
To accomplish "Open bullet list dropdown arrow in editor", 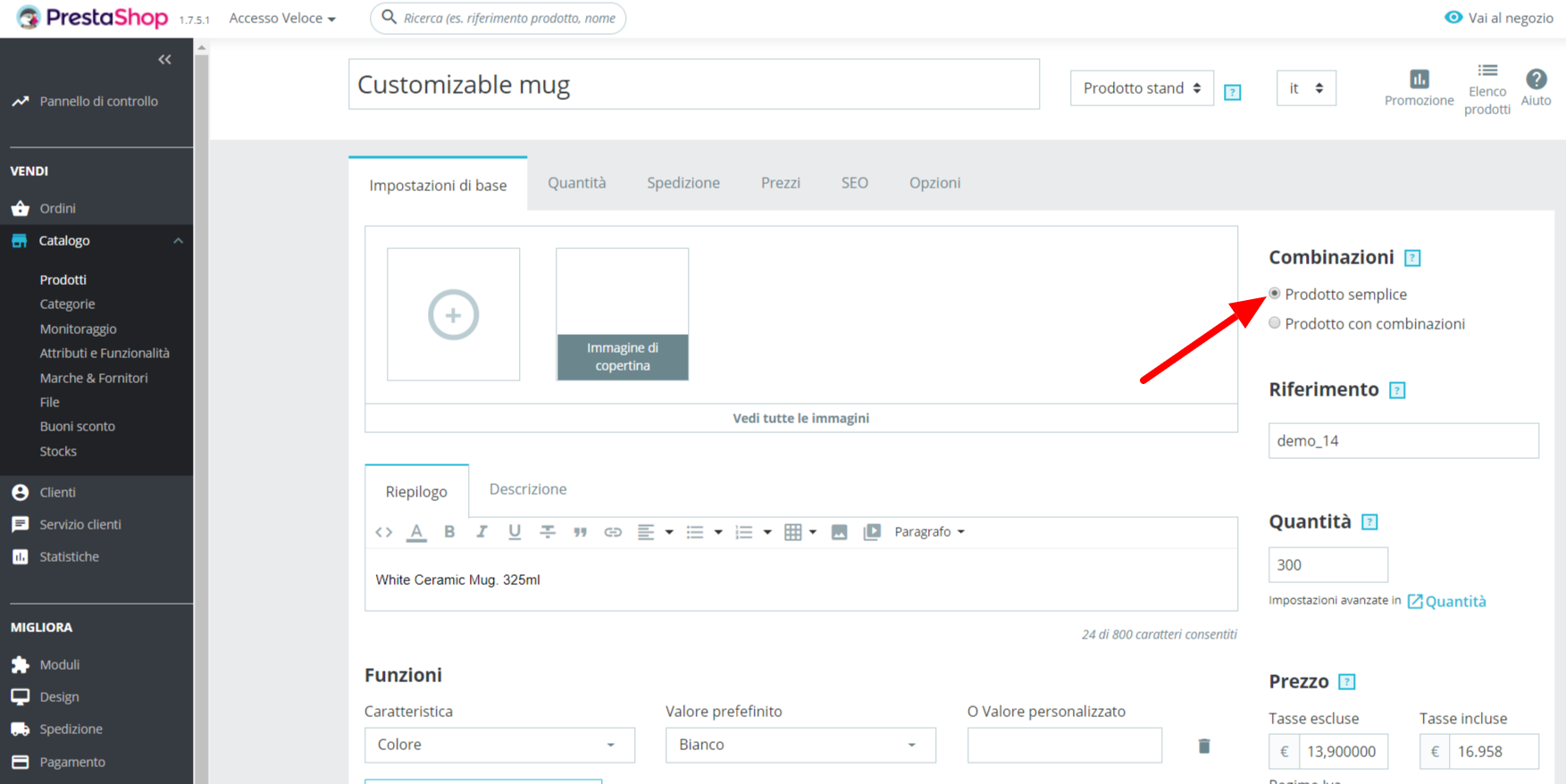I will click(718, 532).
